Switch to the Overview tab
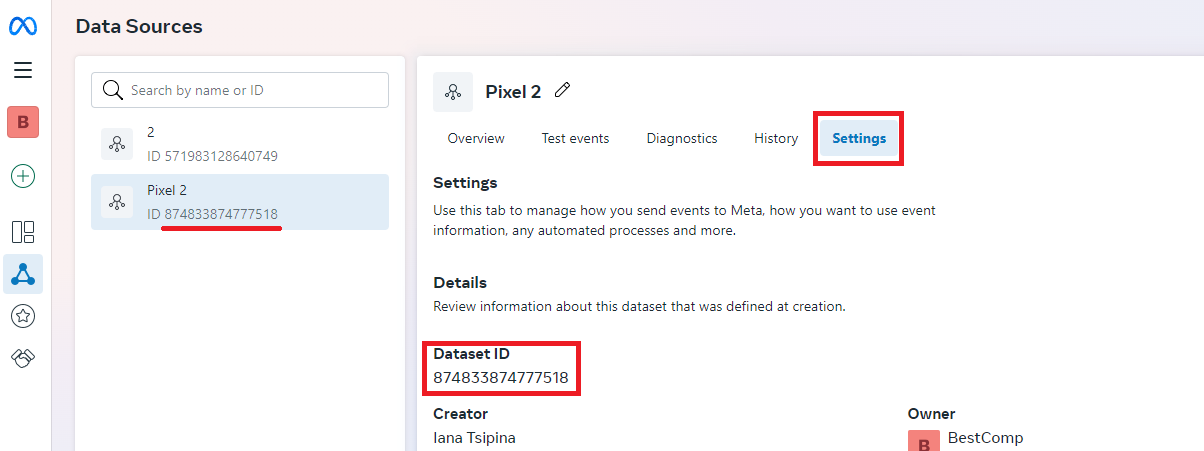Viewport: 1204px width, 451px height. pos(476,139)
